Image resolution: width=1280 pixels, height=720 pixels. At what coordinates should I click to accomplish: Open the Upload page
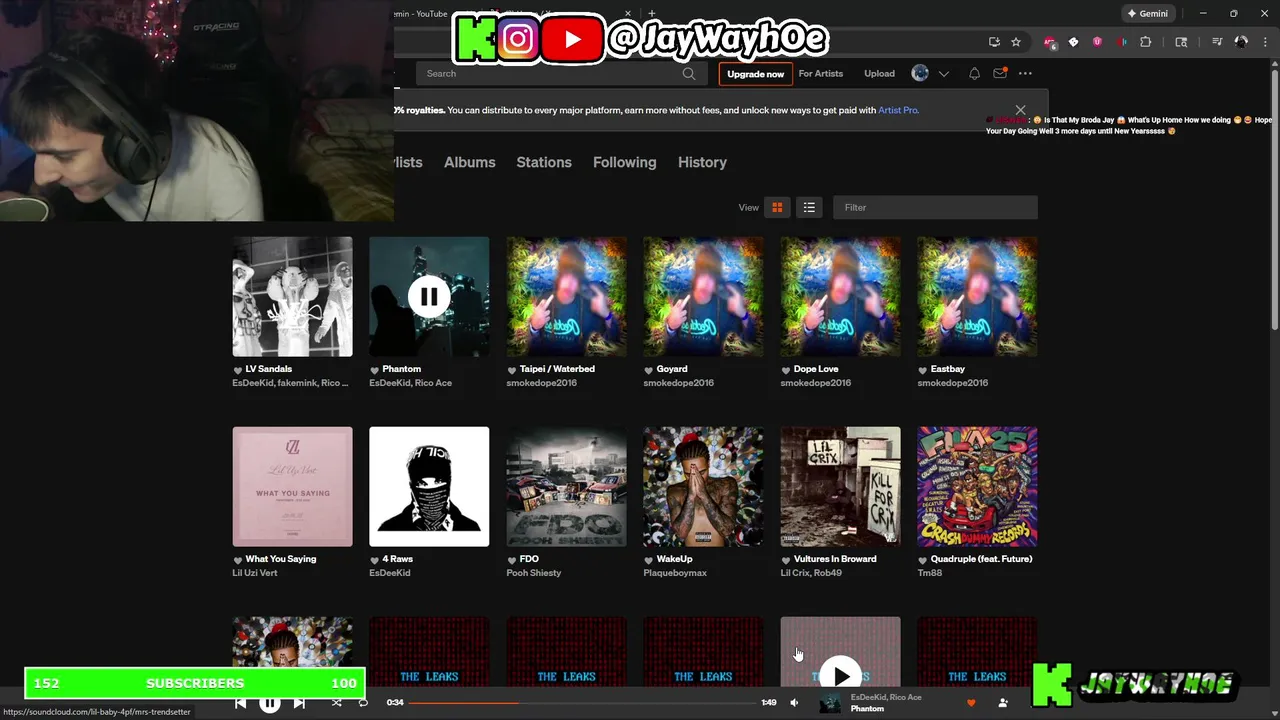879,73
